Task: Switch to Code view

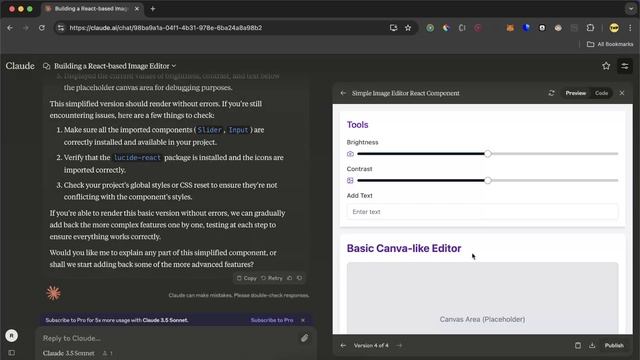Action: [601, 93]
